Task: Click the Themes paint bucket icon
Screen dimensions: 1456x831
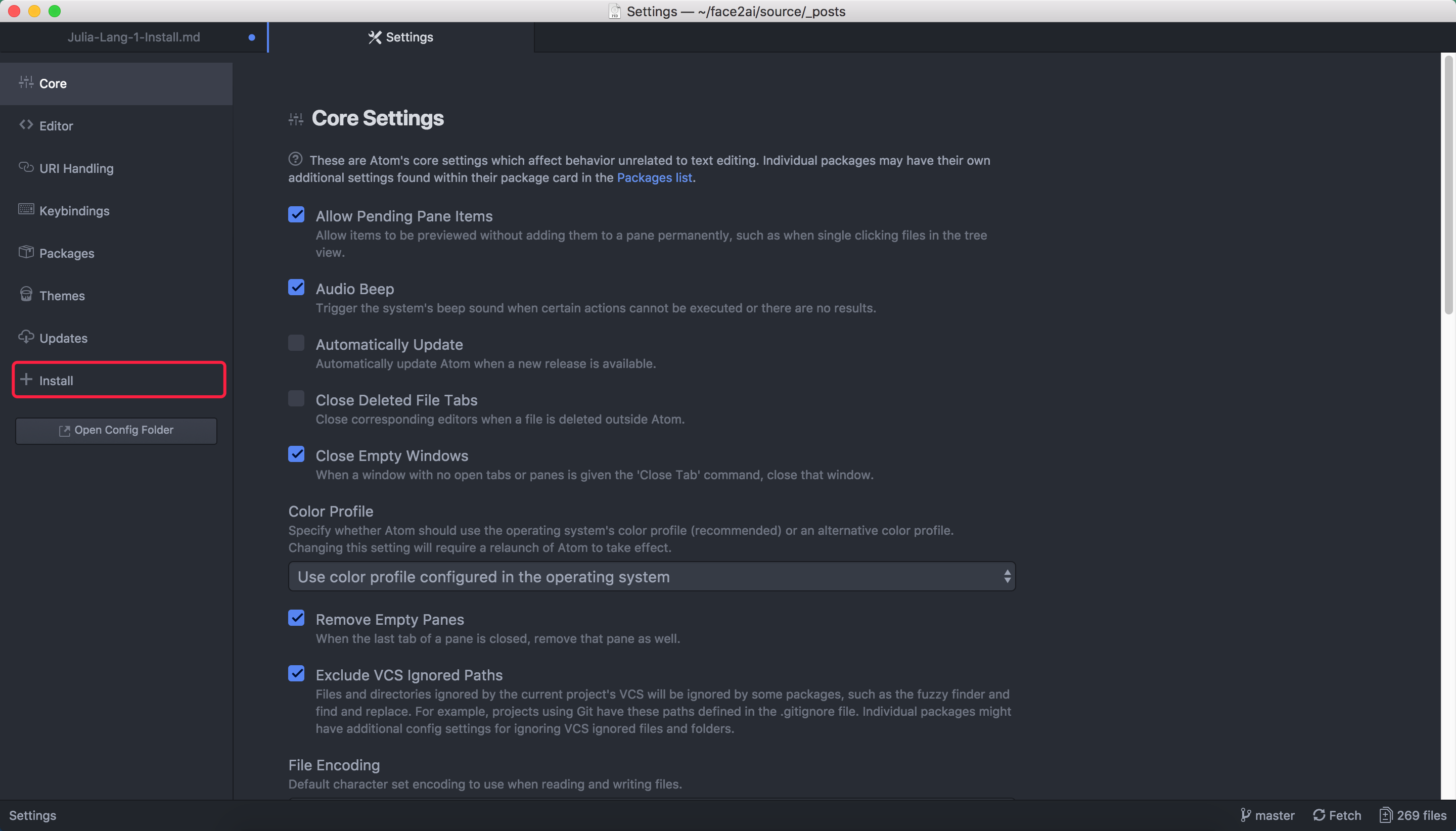Action: tap(26, 294)
